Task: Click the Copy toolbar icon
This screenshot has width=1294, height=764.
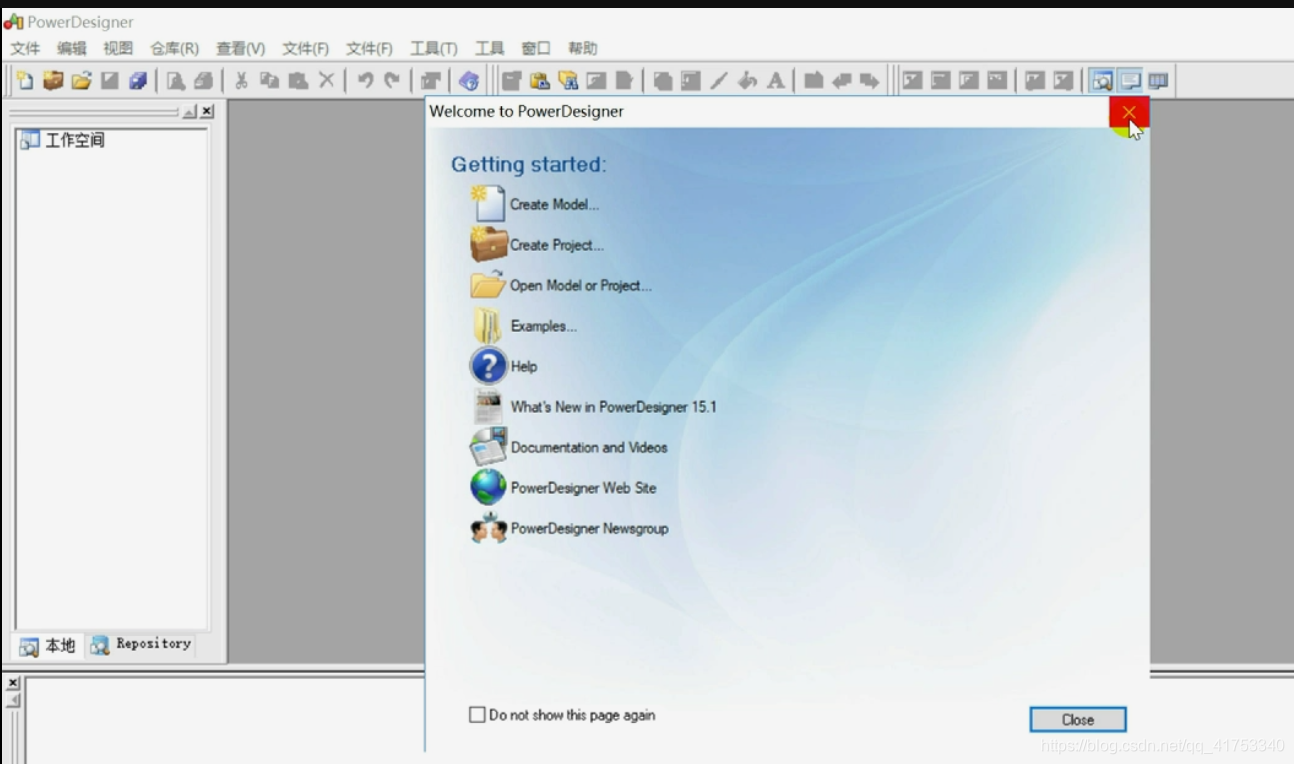Action: coord(270,81)
